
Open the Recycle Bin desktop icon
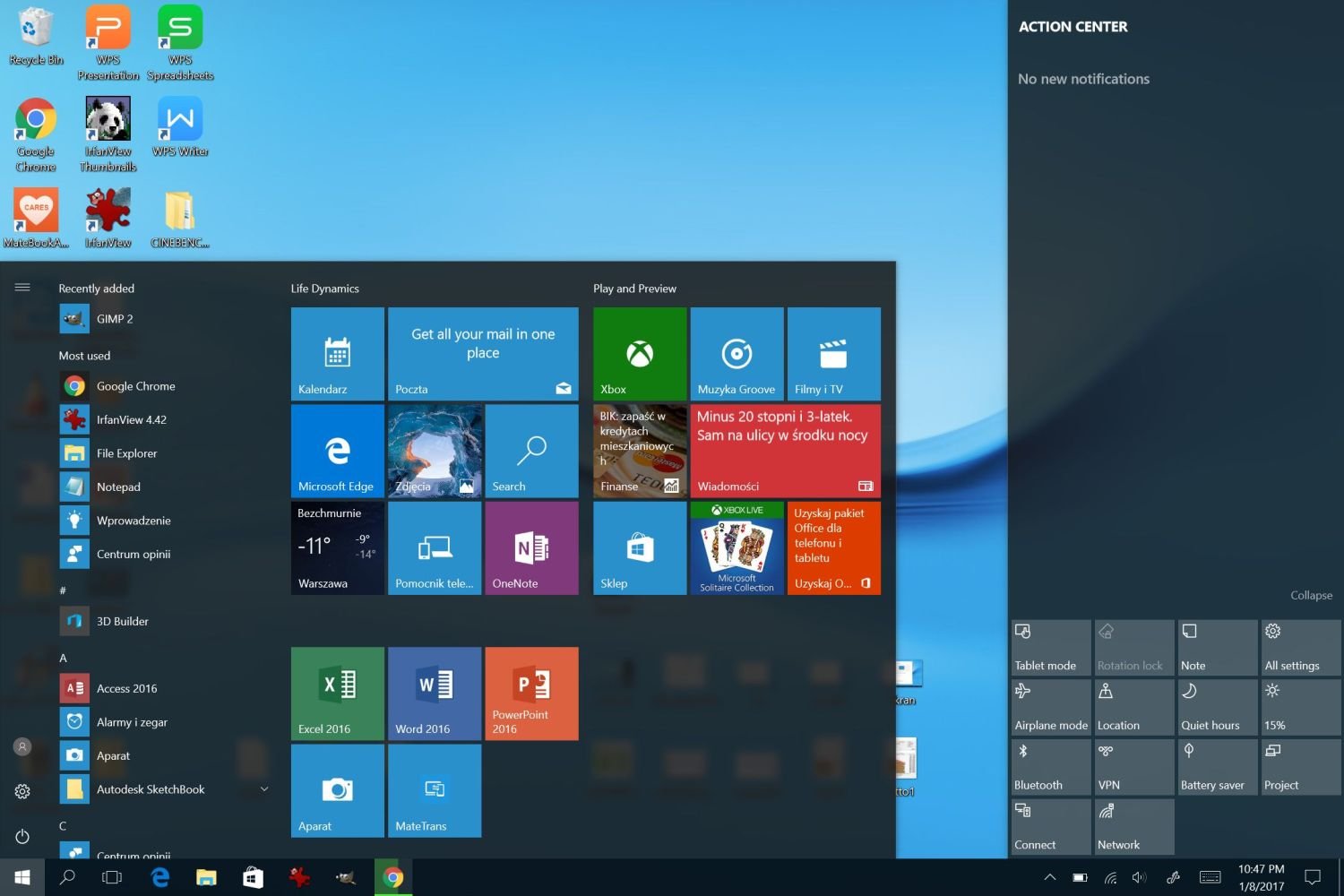tap(36, 36)
